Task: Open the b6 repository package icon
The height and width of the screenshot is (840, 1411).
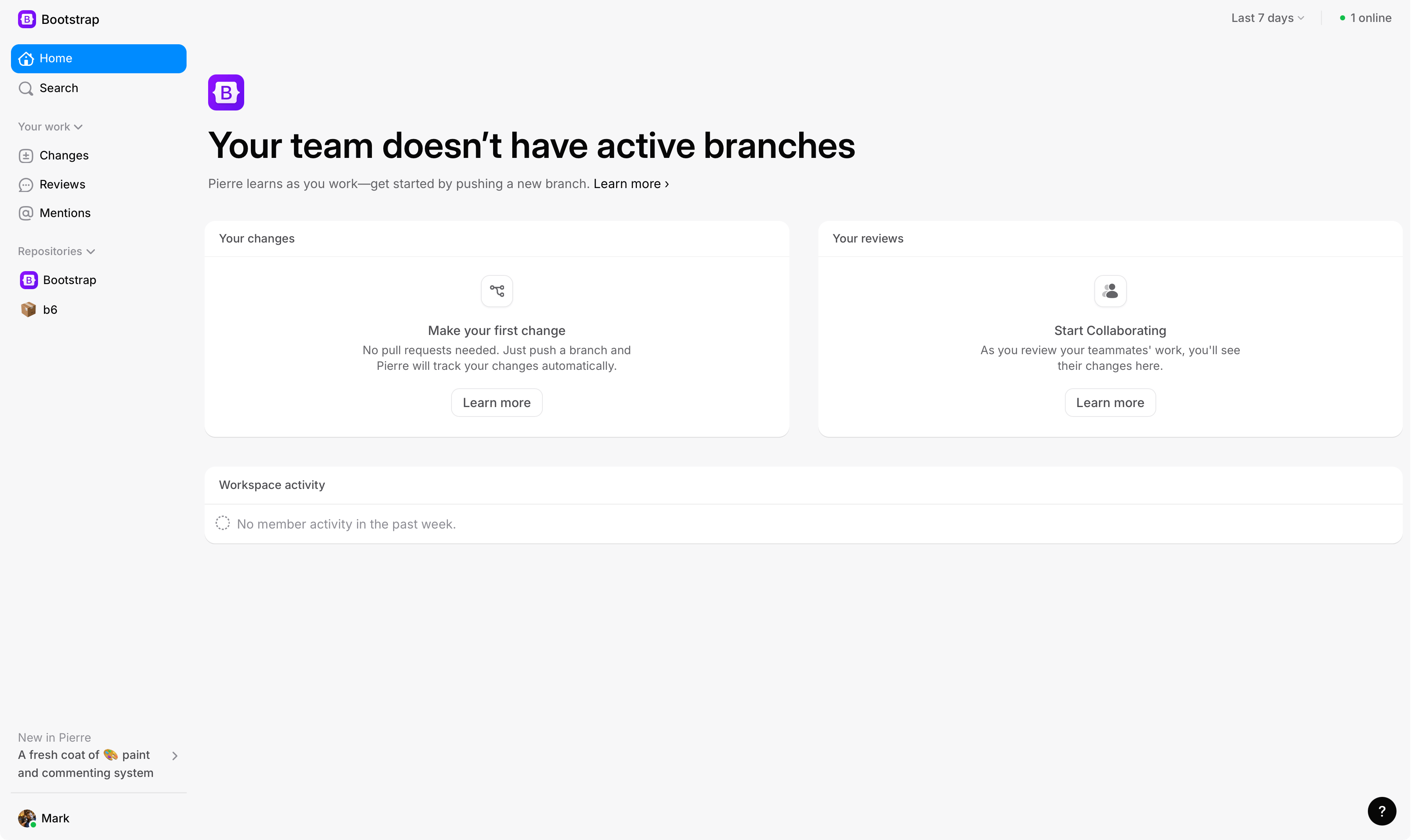Action: click(x=28, y=310)
